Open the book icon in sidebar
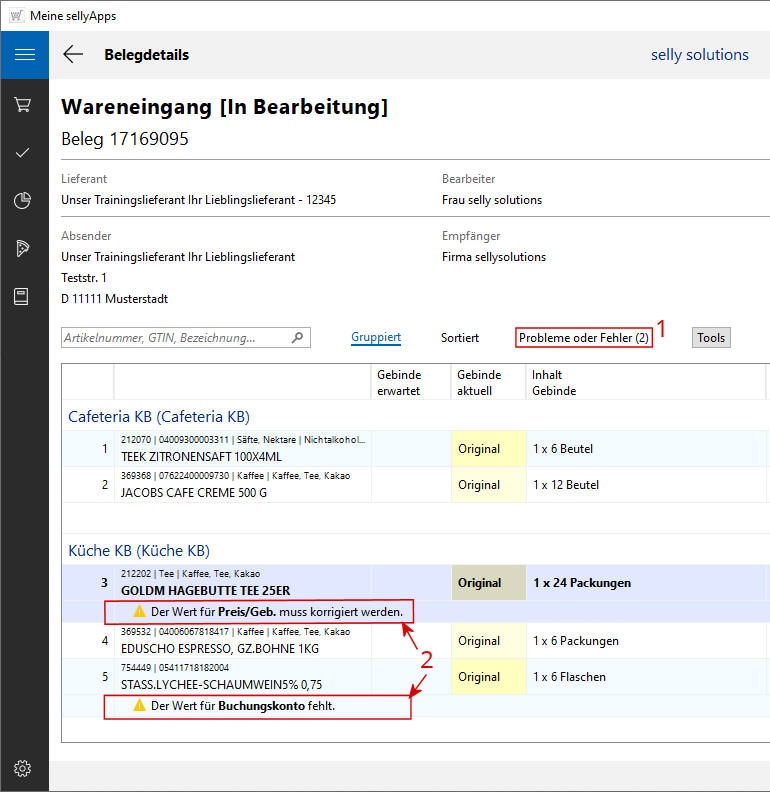This screenshot has width=770, height=792. pos(23,297)
